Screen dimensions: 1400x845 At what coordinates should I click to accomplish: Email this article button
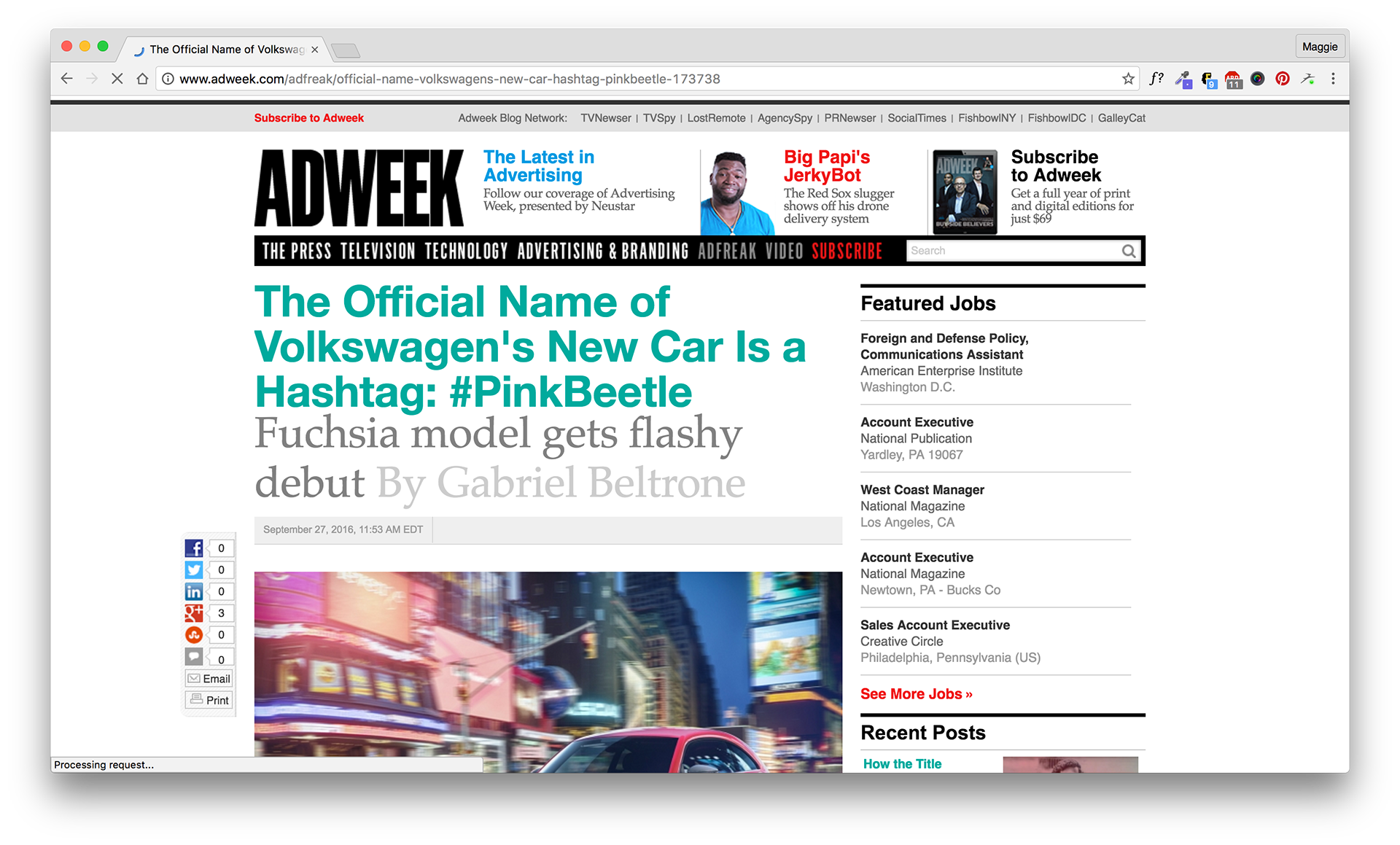209,679
